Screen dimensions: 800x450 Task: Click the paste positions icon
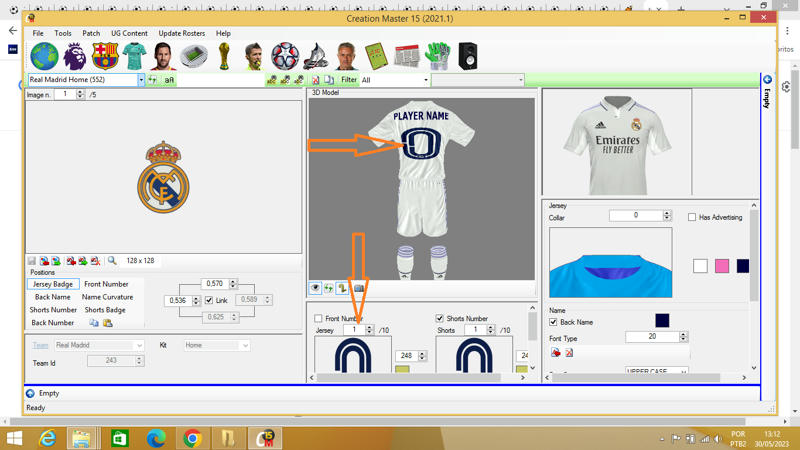[107, 323]
